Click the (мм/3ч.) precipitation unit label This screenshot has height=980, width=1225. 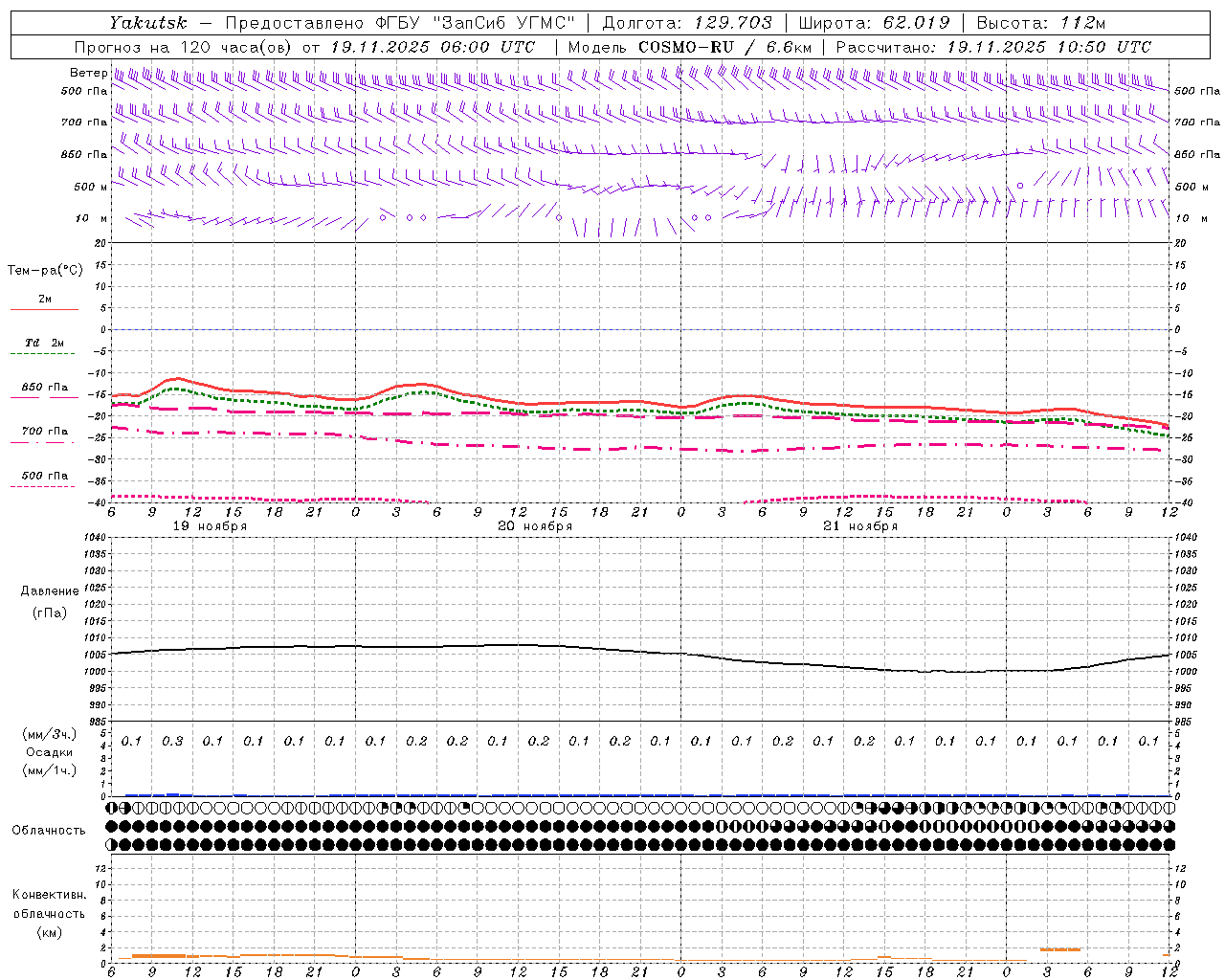click(50, 734)
